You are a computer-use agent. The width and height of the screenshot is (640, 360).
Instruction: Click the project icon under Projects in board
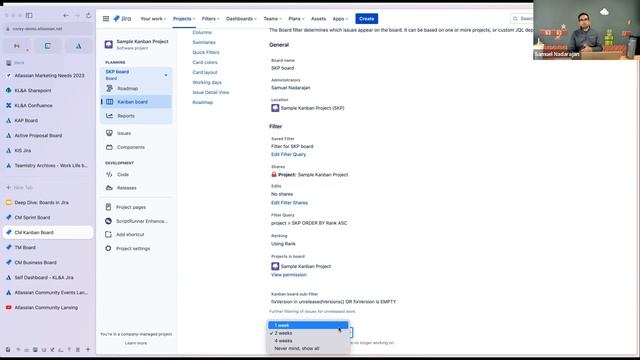[275, 266]
